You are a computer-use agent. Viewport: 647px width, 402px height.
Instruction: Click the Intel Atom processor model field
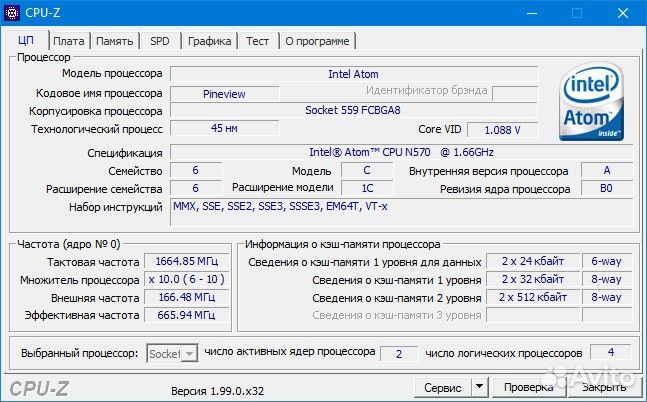pyautogui.click(x=354, y=74)
